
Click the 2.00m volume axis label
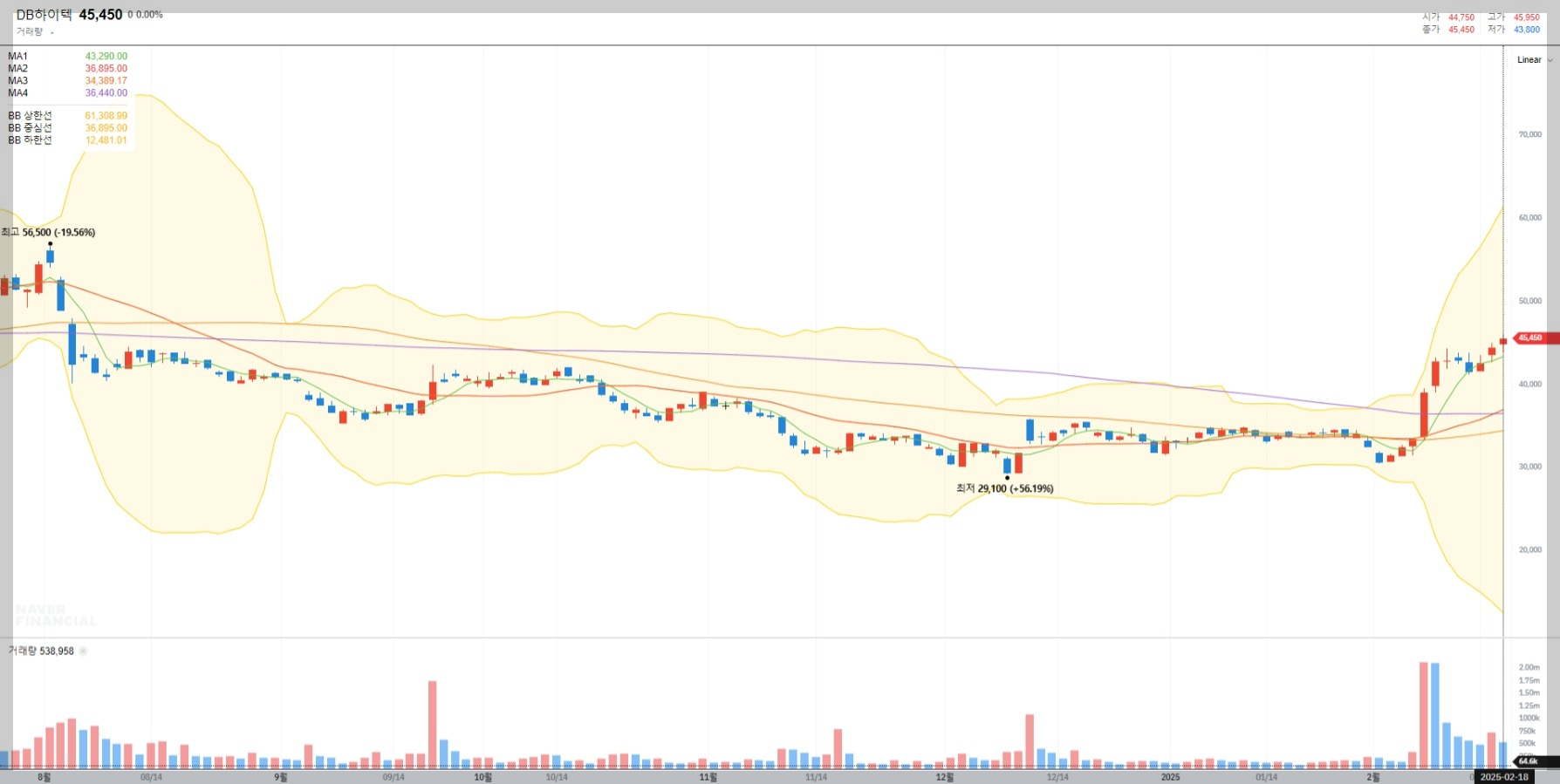(x=1529, y=668)
